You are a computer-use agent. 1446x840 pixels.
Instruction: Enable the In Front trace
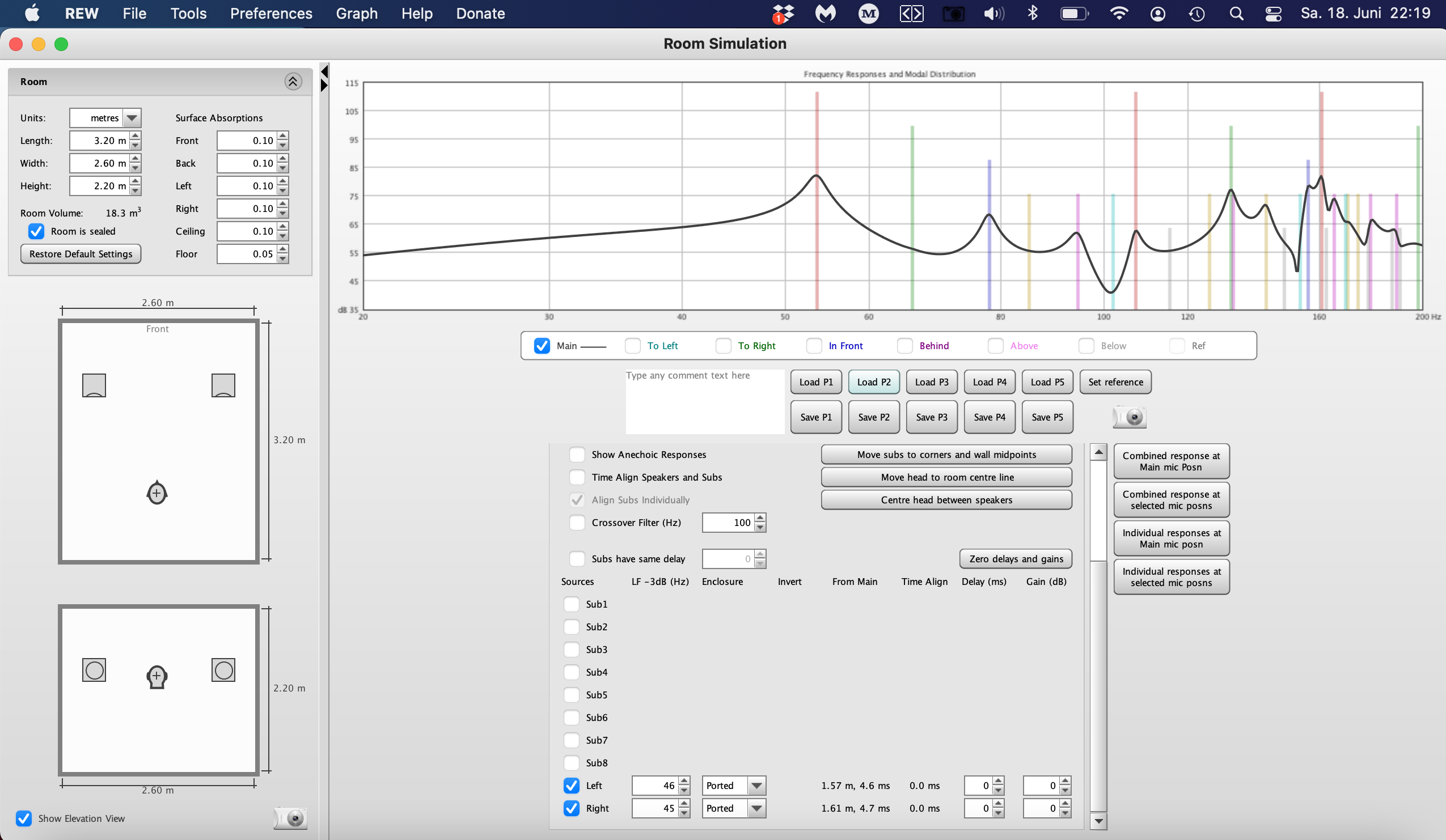point(814,346)
